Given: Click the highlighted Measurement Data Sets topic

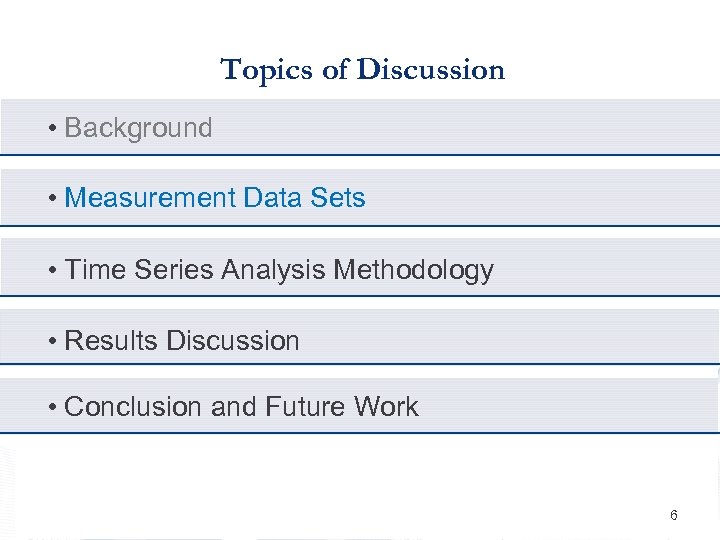Looking at the screenshot, I should 214,198.
